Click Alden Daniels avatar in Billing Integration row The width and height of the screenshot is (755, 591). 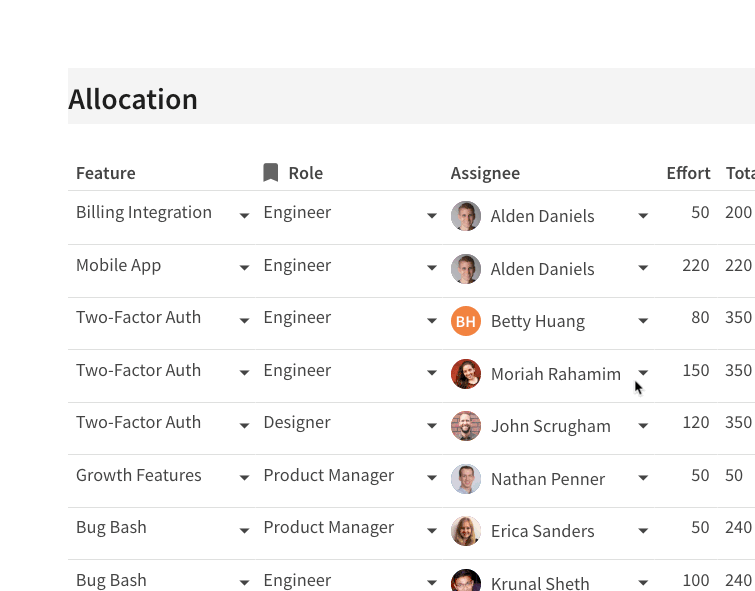(x=466, y=216)
